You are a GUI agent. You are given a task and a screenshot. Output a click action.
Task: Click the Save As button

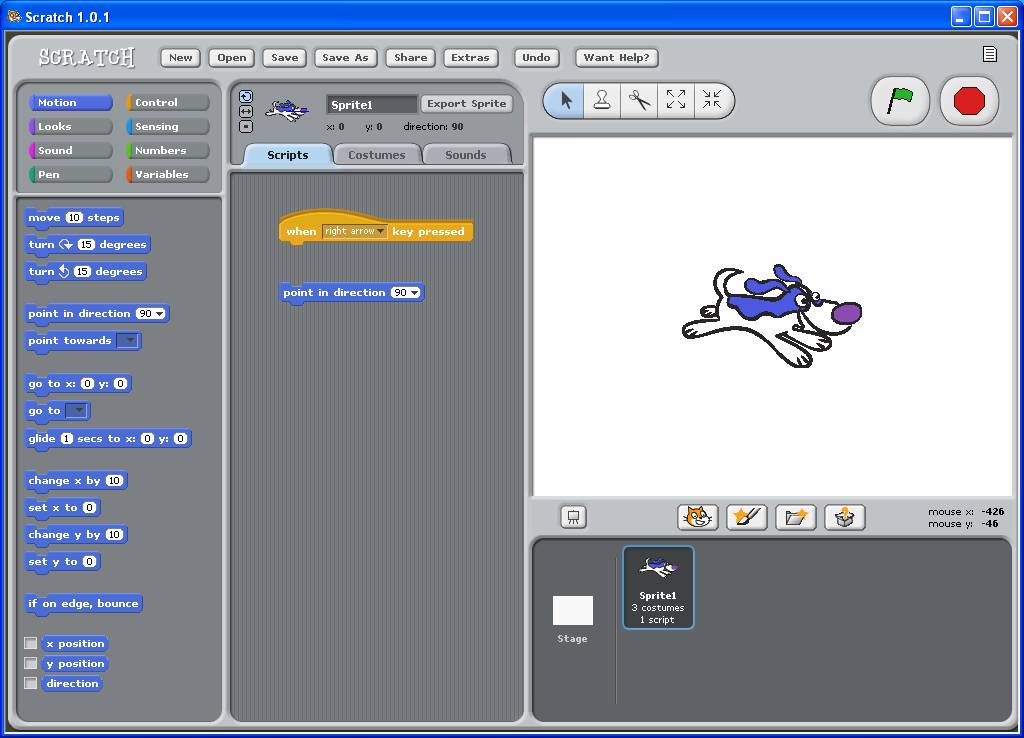point(345,57)
